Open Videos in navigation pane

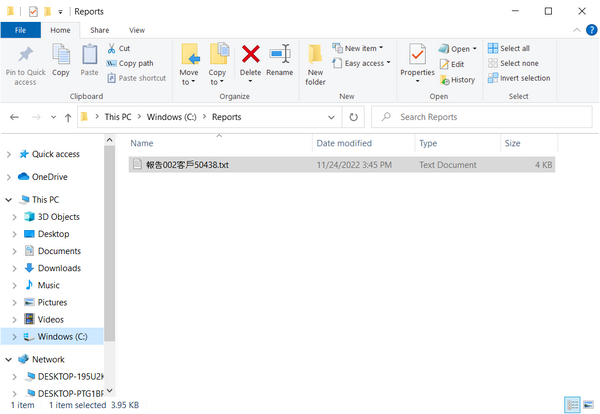coord(44,319)
